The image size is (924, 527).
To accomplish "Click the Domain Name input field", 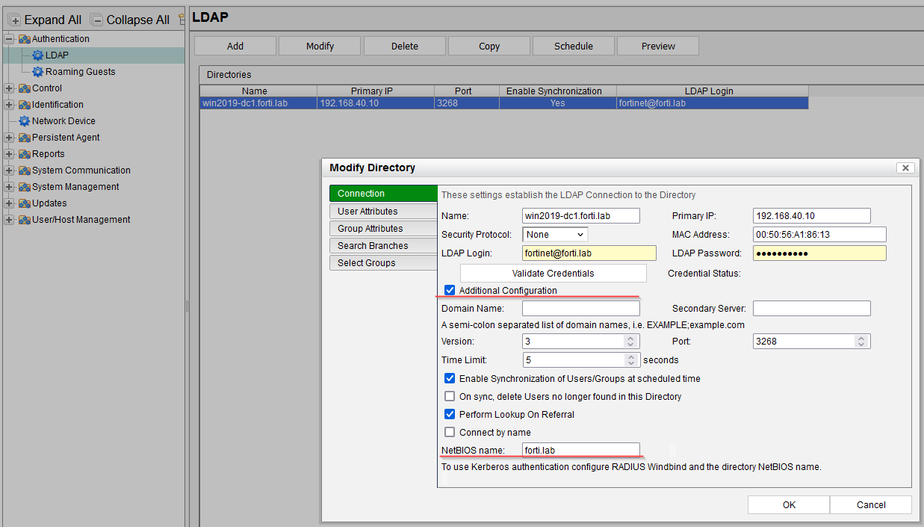I will (581, 308).
